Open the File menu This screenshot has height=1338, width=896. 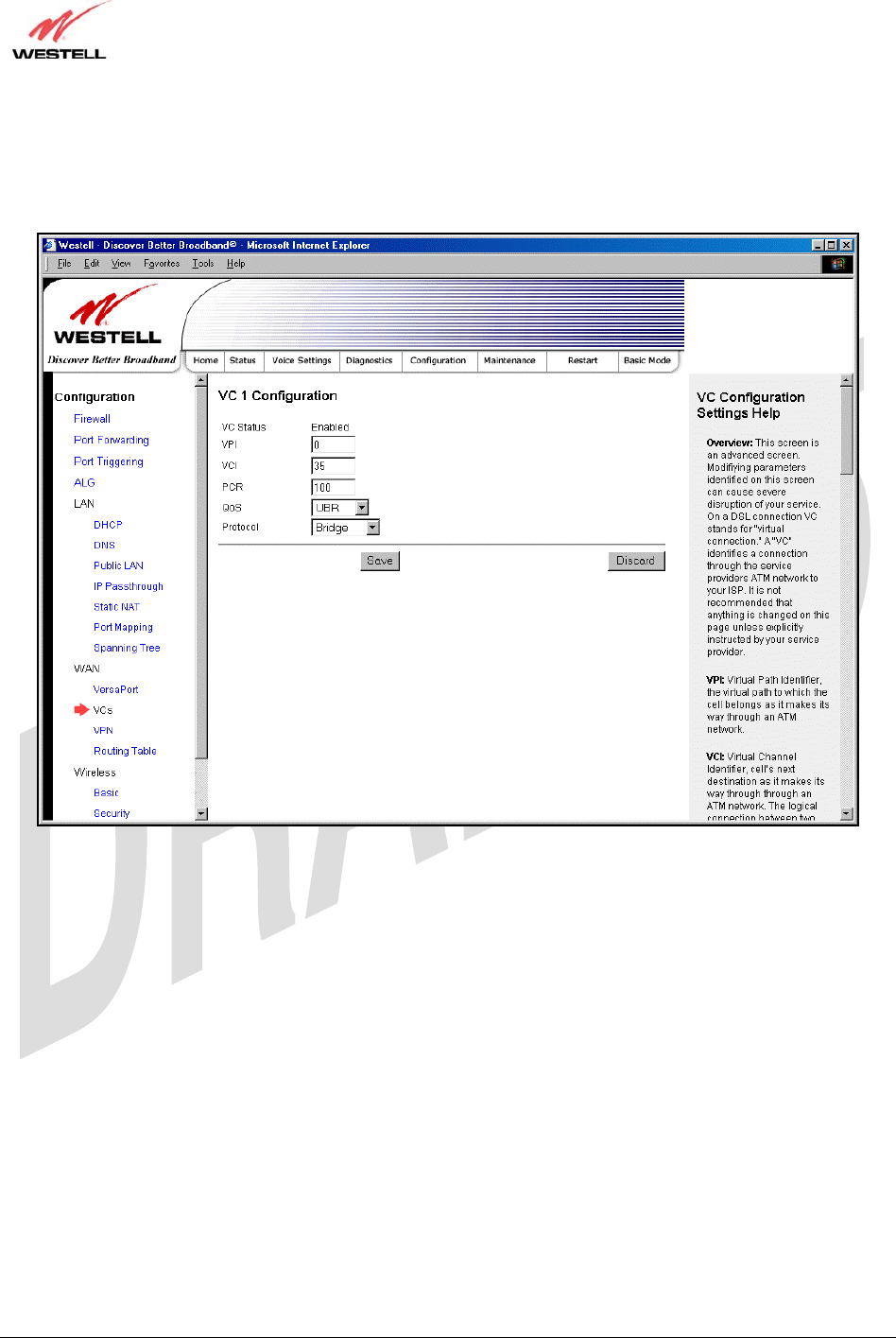[64, 264]
